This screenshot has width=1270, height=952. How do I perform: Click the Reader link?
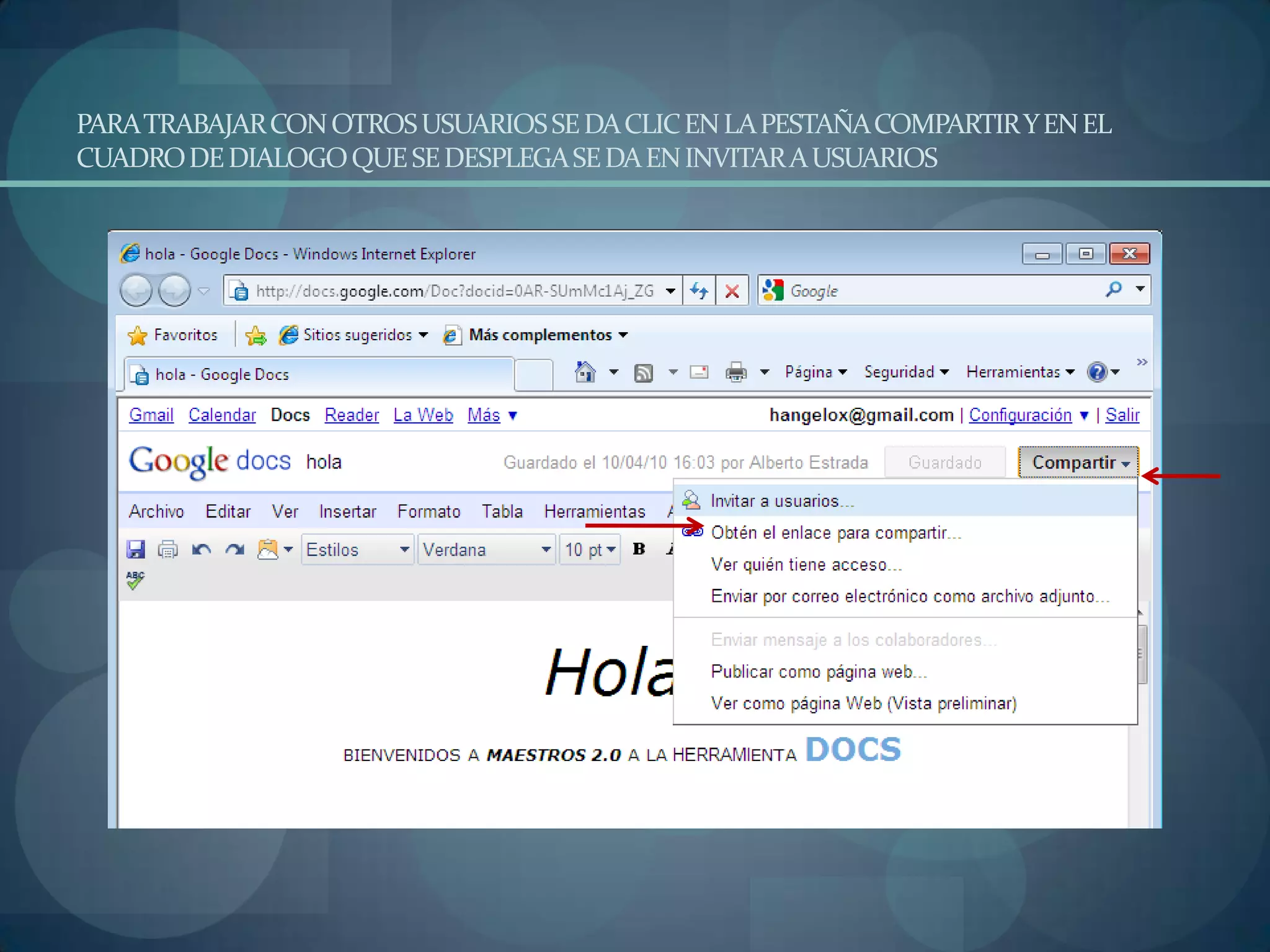tap(352, 415)
